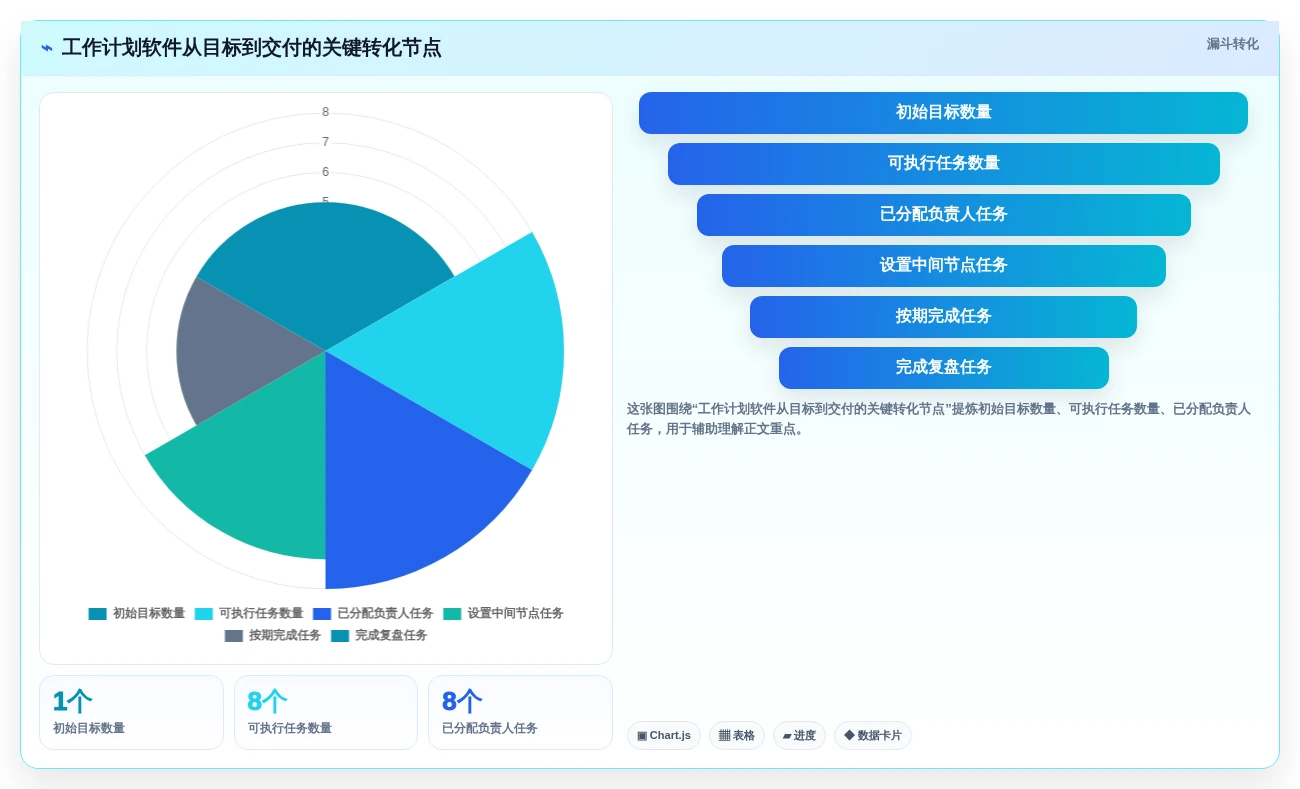Viewport: 1300px width, 789px height.
Task: Open the 8个 可执行任务数量 data card
Action: point(326,712)
